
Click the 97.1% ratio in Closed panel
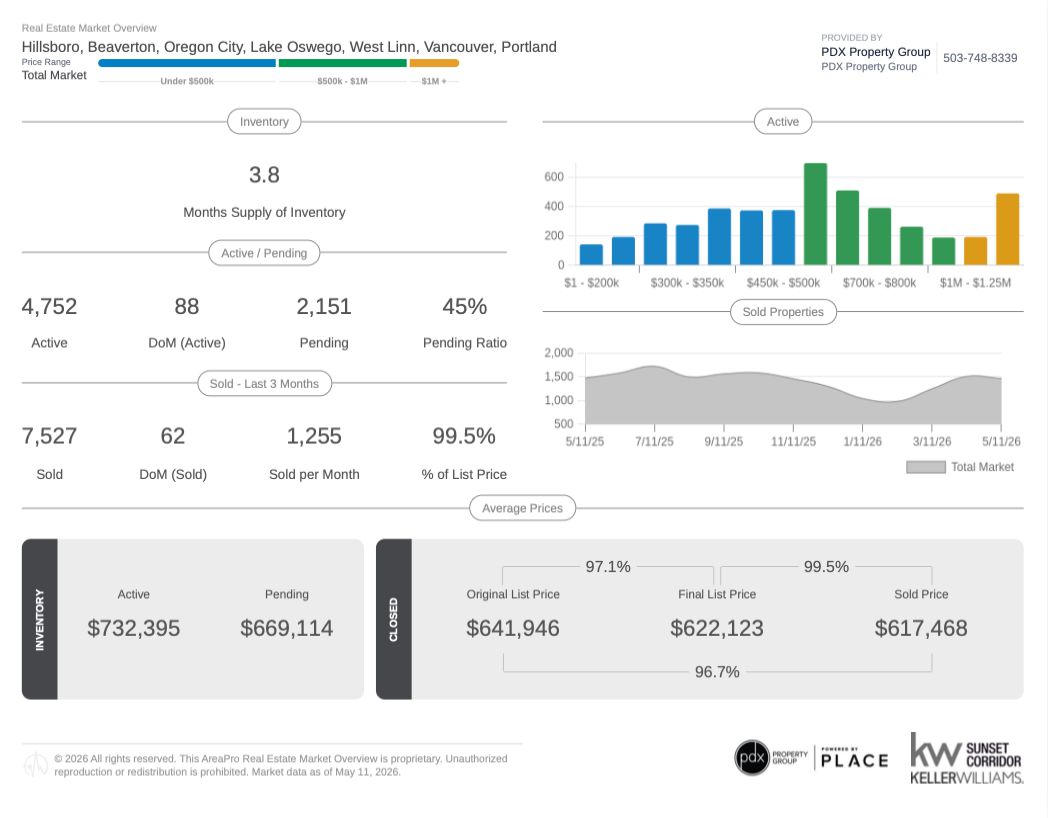(608, 567)
